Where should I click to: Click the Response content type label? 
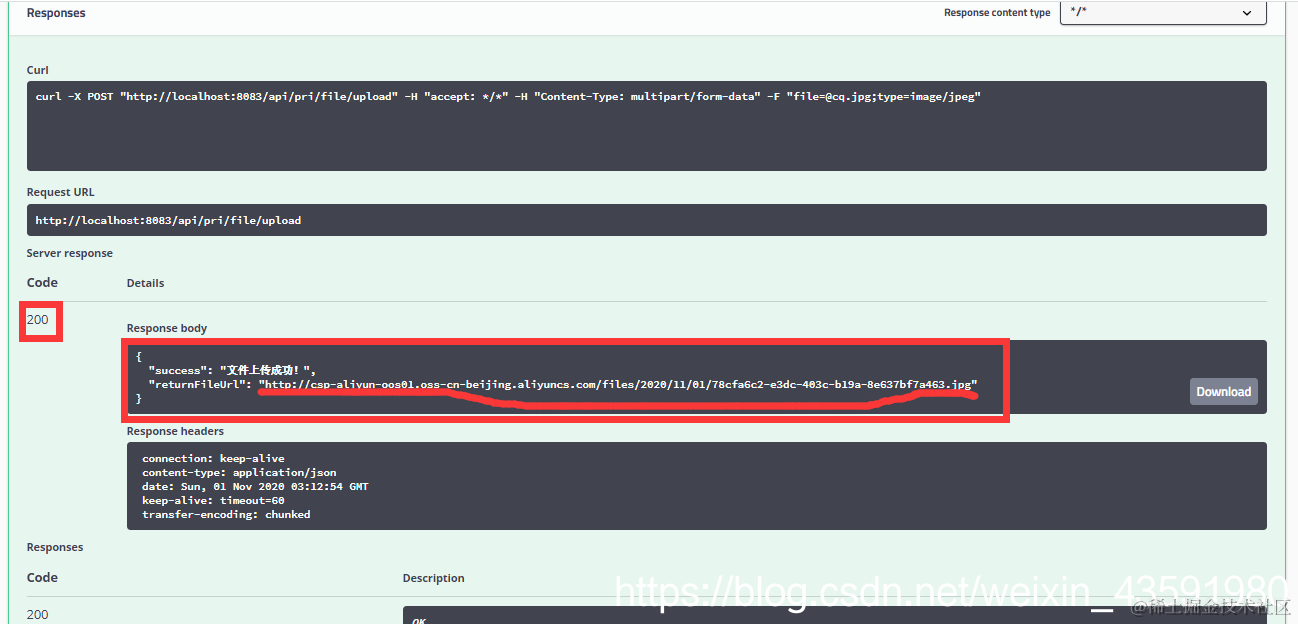(997, 13)
